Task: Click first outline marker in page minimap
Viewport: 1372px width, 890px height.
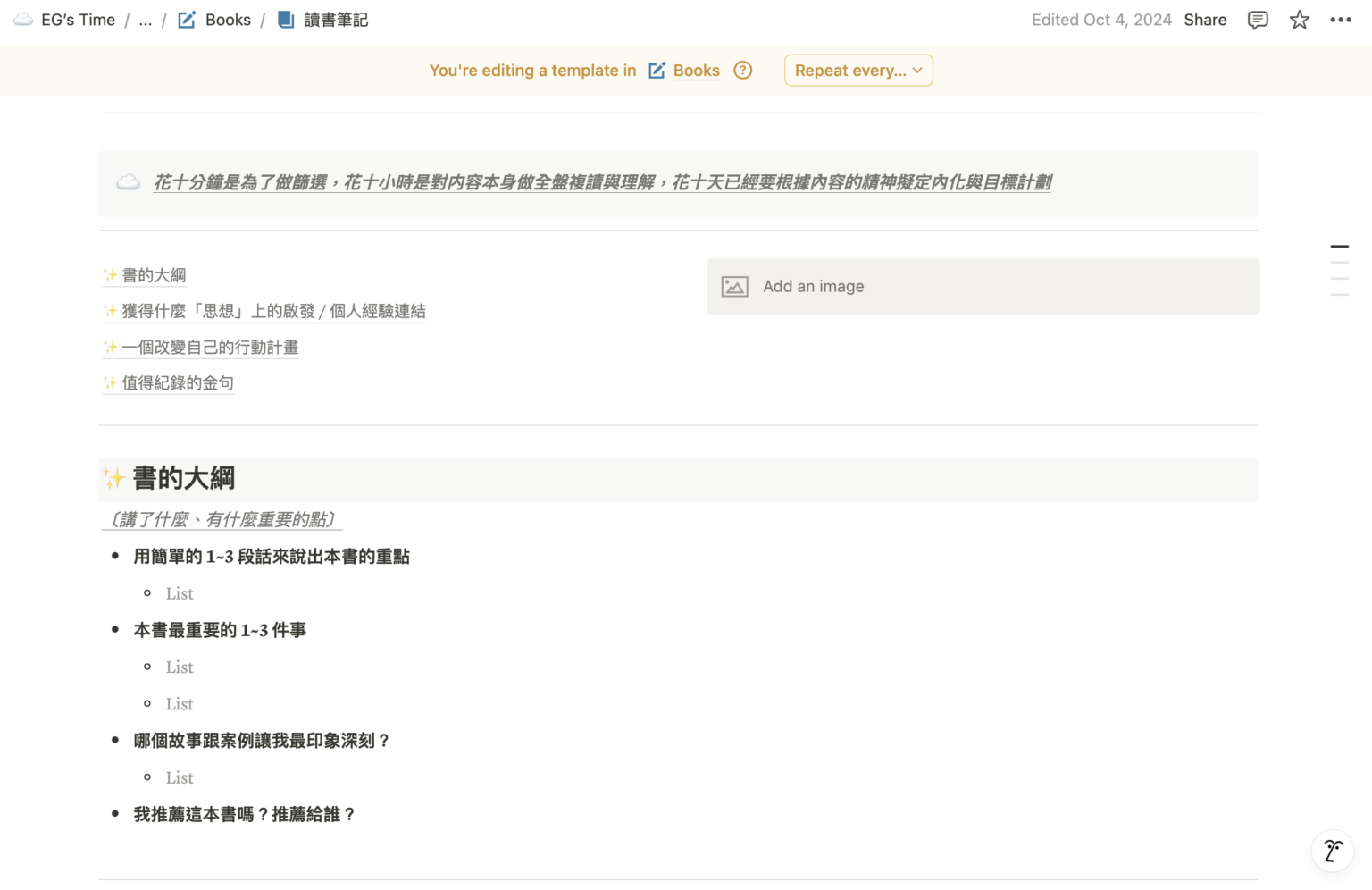Action: 1339,247
